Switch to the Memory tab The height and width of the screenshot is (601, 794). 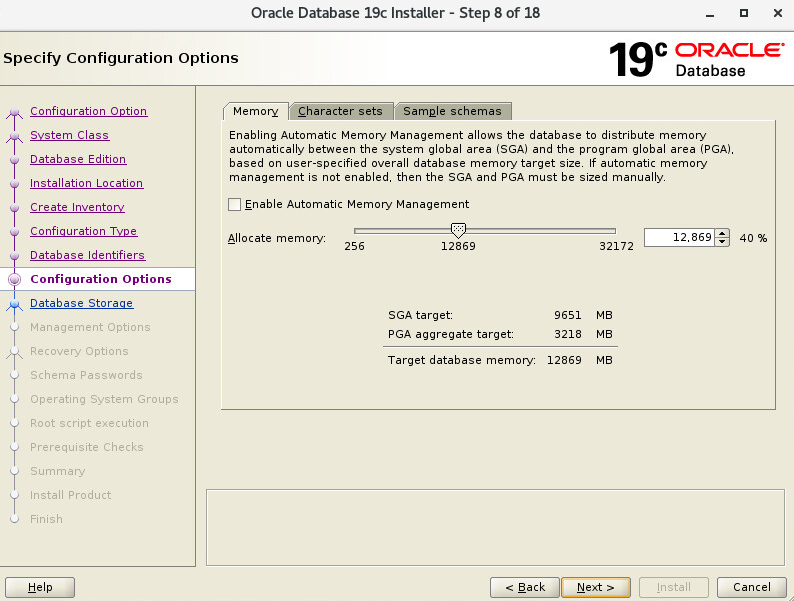click(255, 111)
